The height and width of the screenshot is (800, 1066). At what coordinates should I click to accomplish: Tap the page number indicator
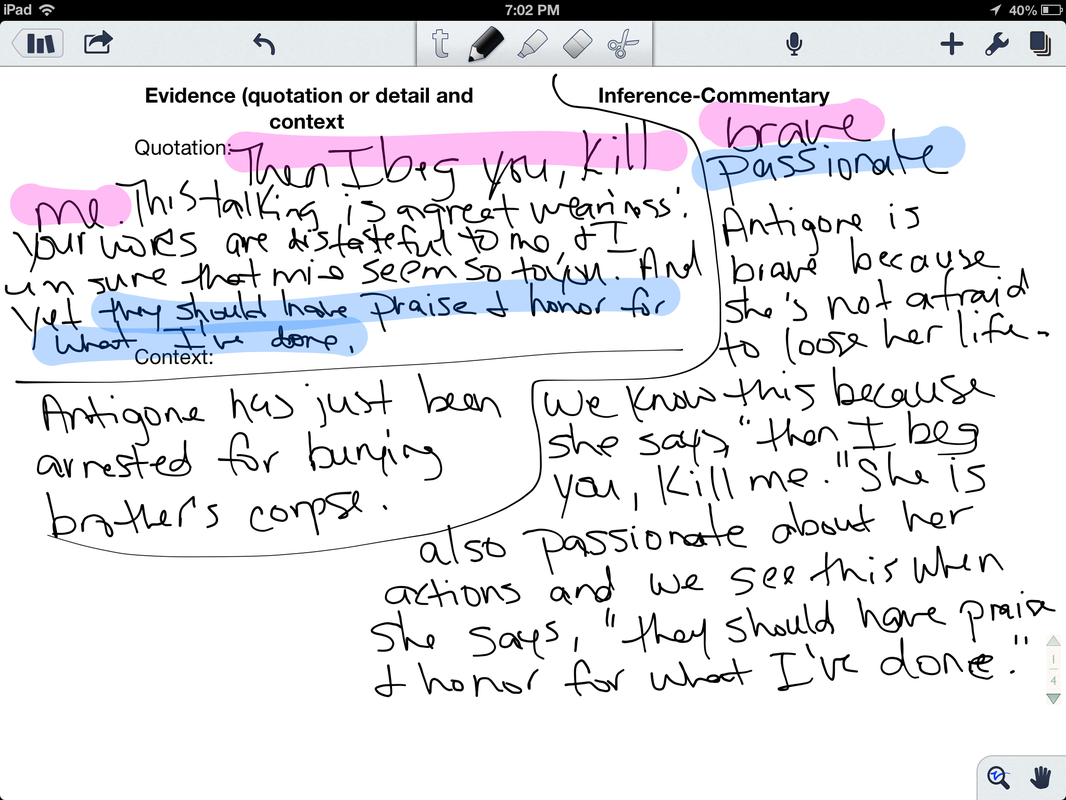[1053, 669]
